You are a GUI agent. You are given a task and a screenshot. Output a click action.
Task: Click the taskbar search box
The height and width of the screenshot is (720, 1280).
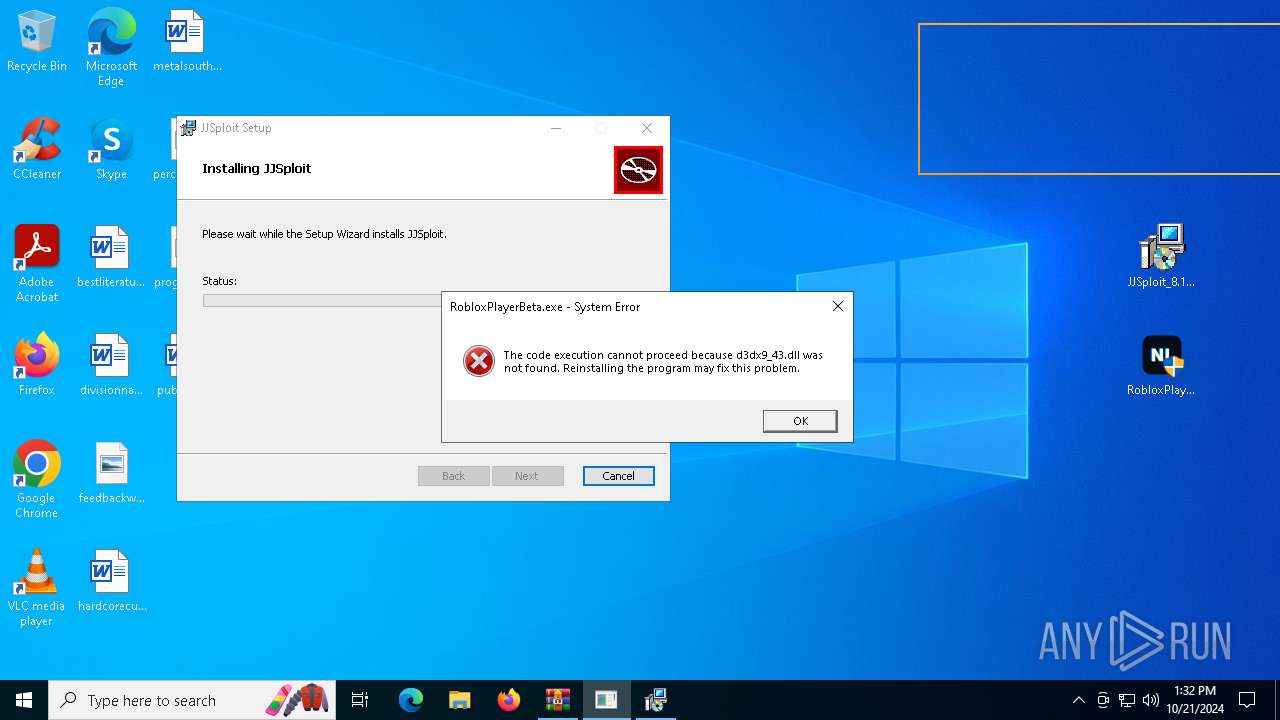192,700
